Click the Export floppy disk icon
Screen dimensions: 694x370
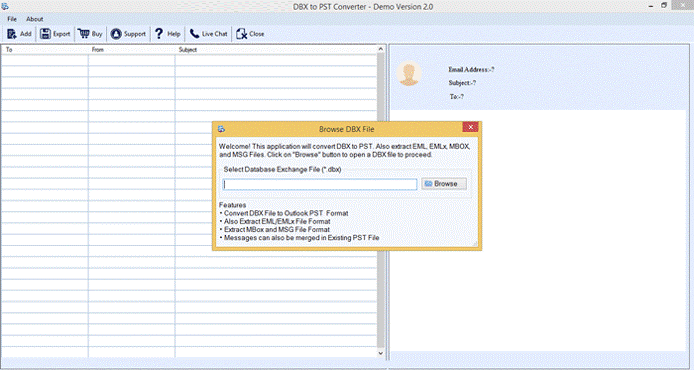[45, 34]
